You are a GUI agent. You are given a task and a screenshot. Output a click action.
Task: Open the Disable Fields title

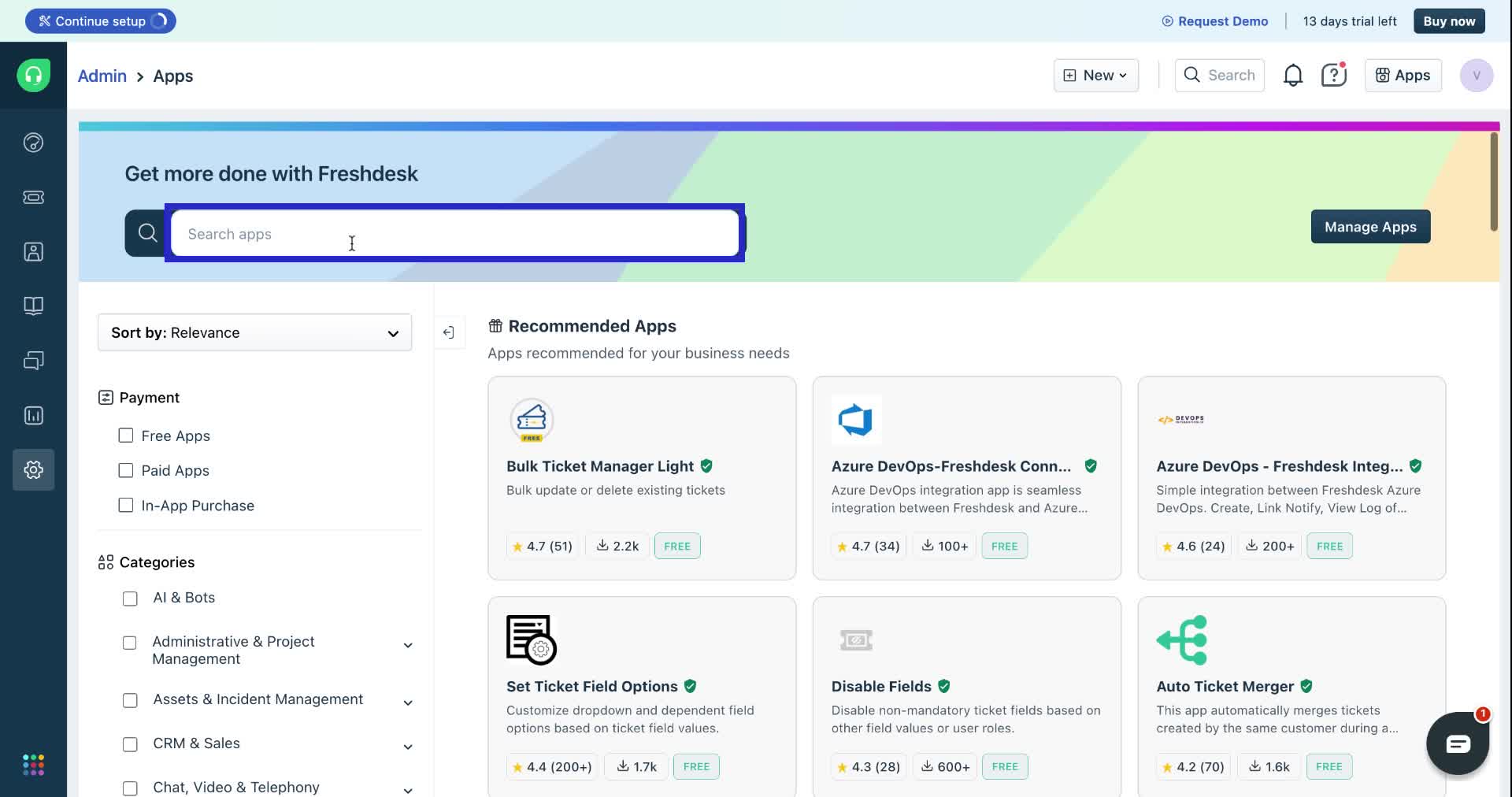tap(881, 686)
